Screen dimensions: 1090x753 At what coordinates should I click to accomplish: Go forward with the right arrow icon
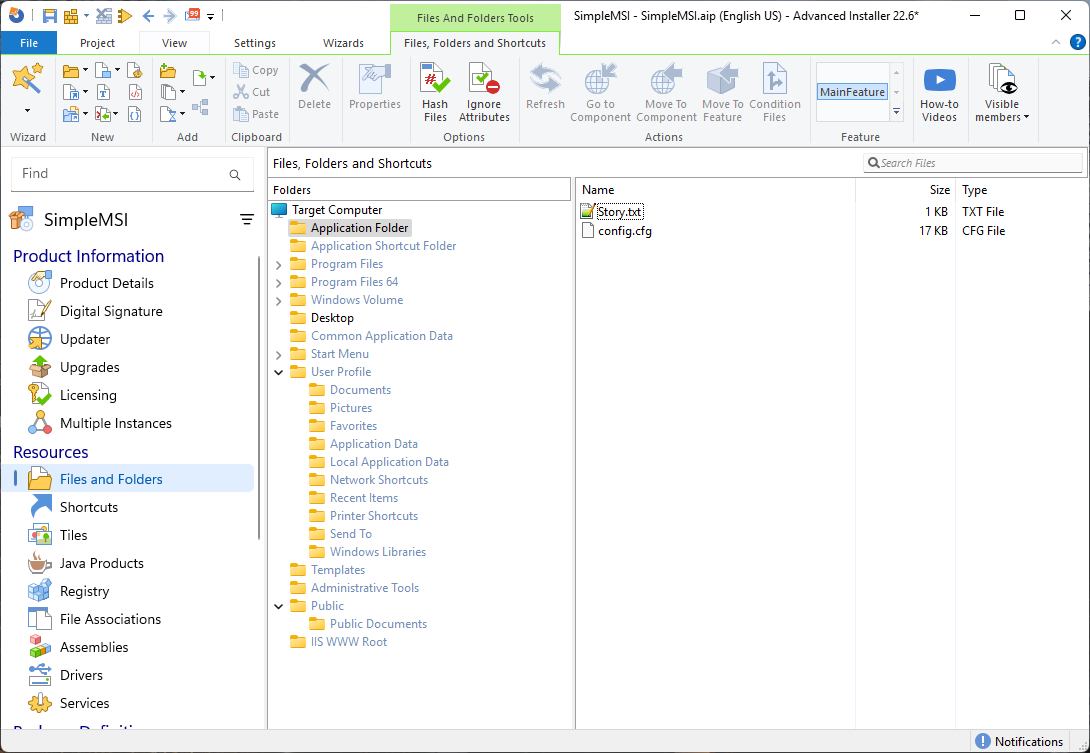point(170,15)
